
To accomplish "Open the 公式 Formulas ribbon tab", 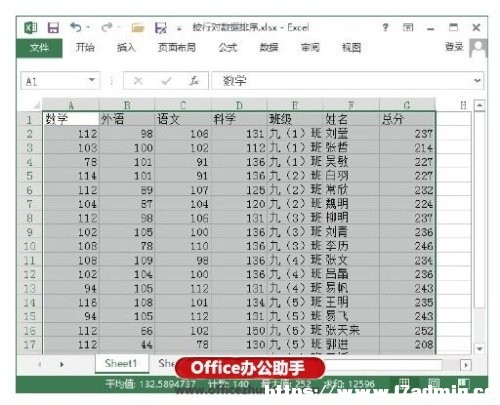I will tap(228, 48).
